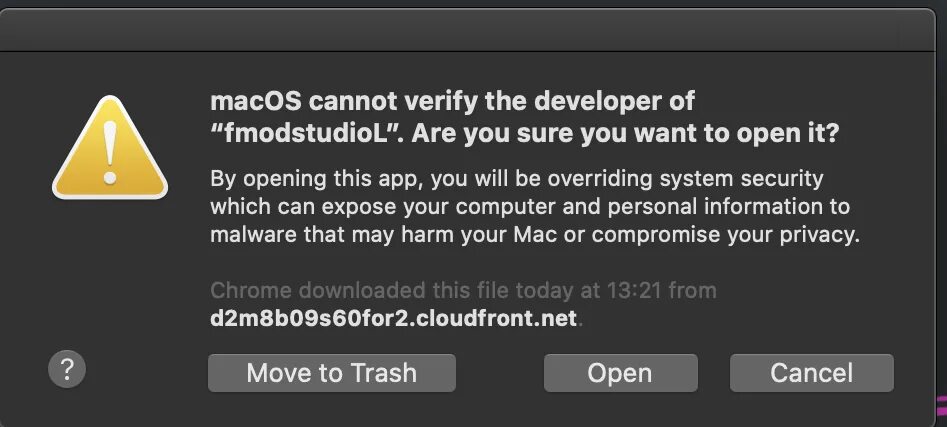
Task: Open the unverified fmodstudioL app anyway
Action: 620,373
